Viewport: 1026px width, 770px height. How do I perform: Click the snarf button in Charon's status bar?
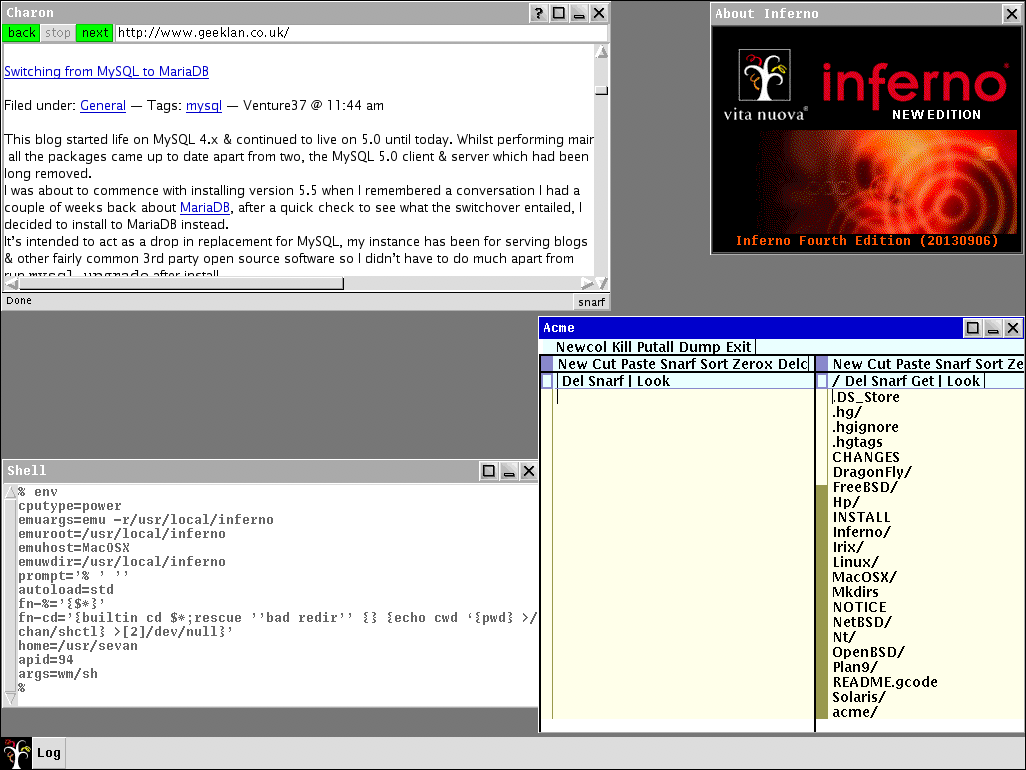(591, 301)
